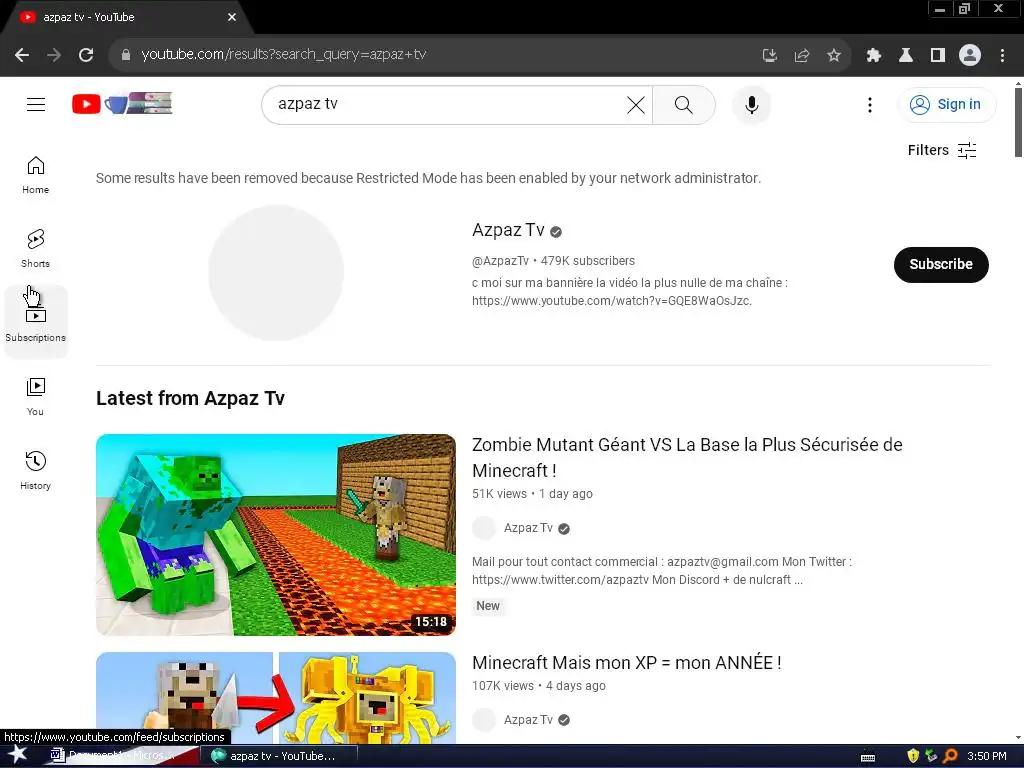
Task: Open the Chrome profile avatar
Action: pyautogui.click(x=970, y=56)
